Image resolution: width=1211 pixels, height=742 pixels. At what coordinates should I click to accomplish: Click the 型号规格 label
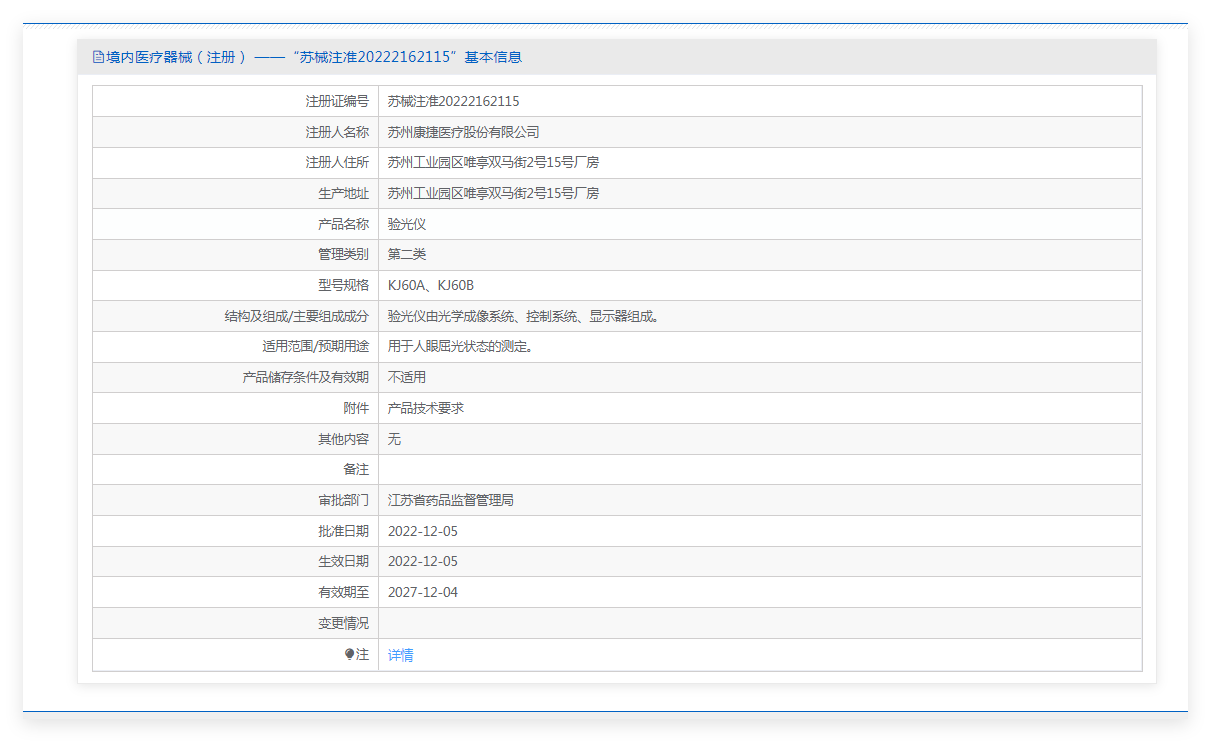click(343, 285)
